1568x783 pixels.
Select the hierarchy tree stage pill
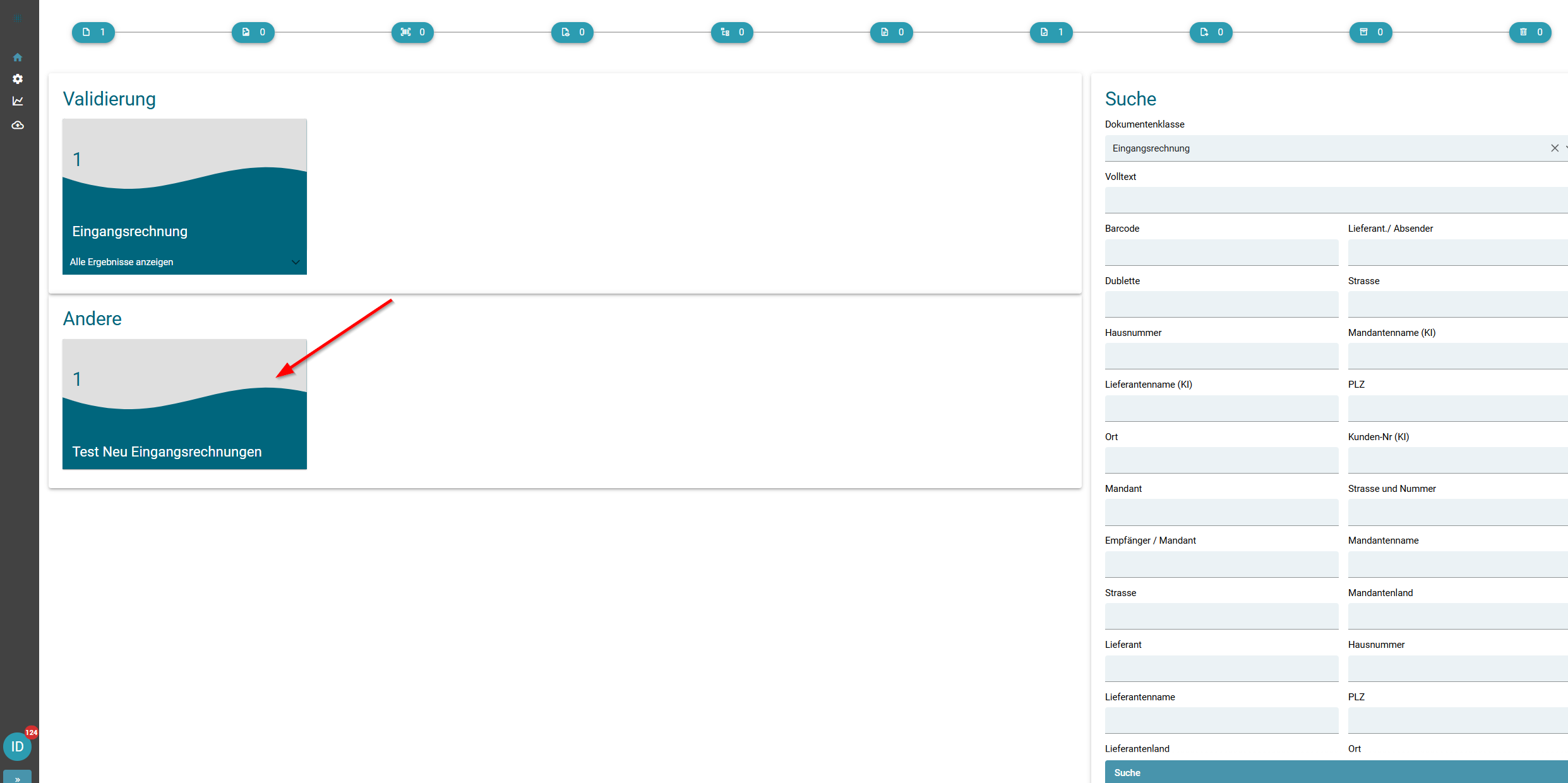point(732,32)
